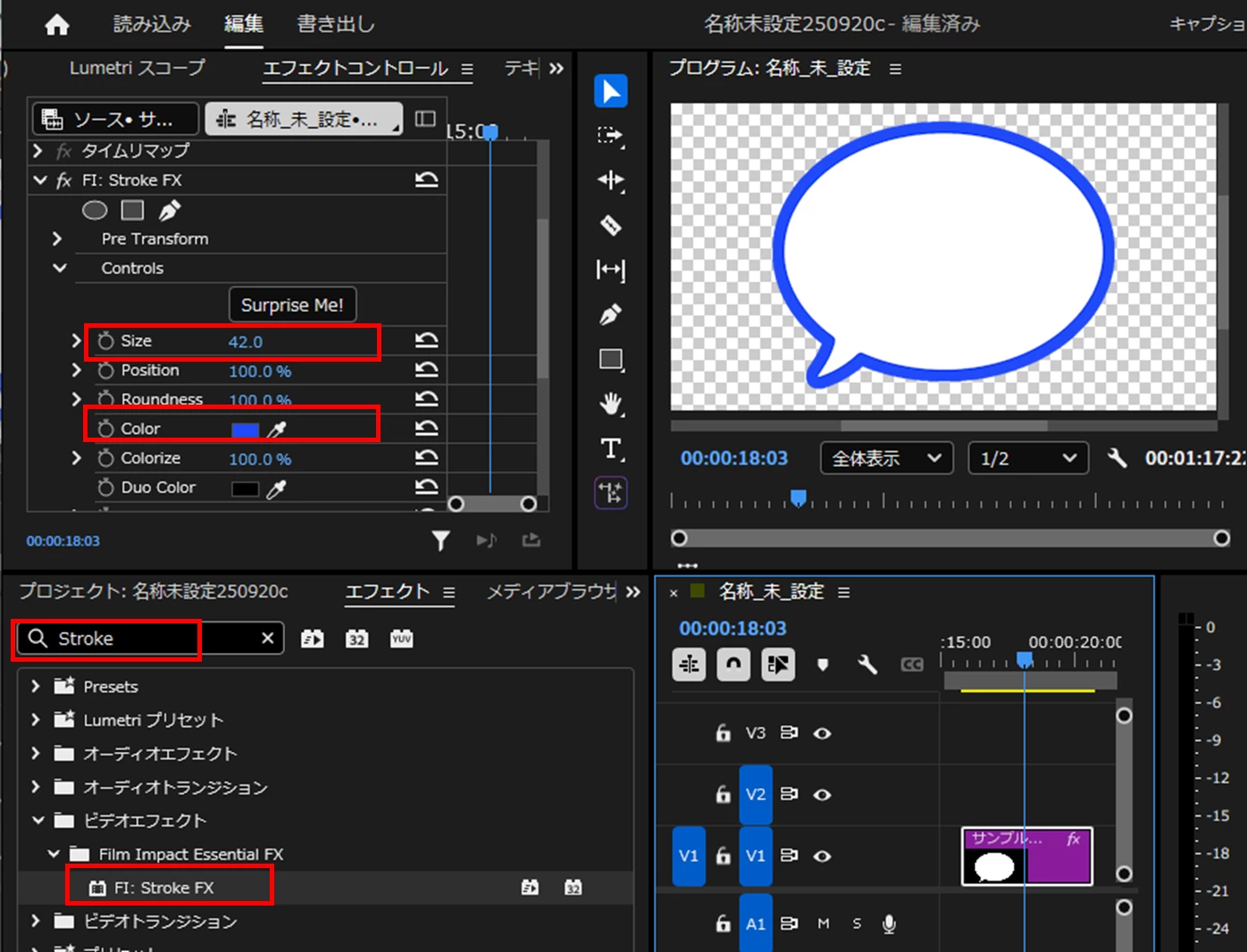Click the blue Color swatch
The image size is (1247, 952).
click(245, 430)
